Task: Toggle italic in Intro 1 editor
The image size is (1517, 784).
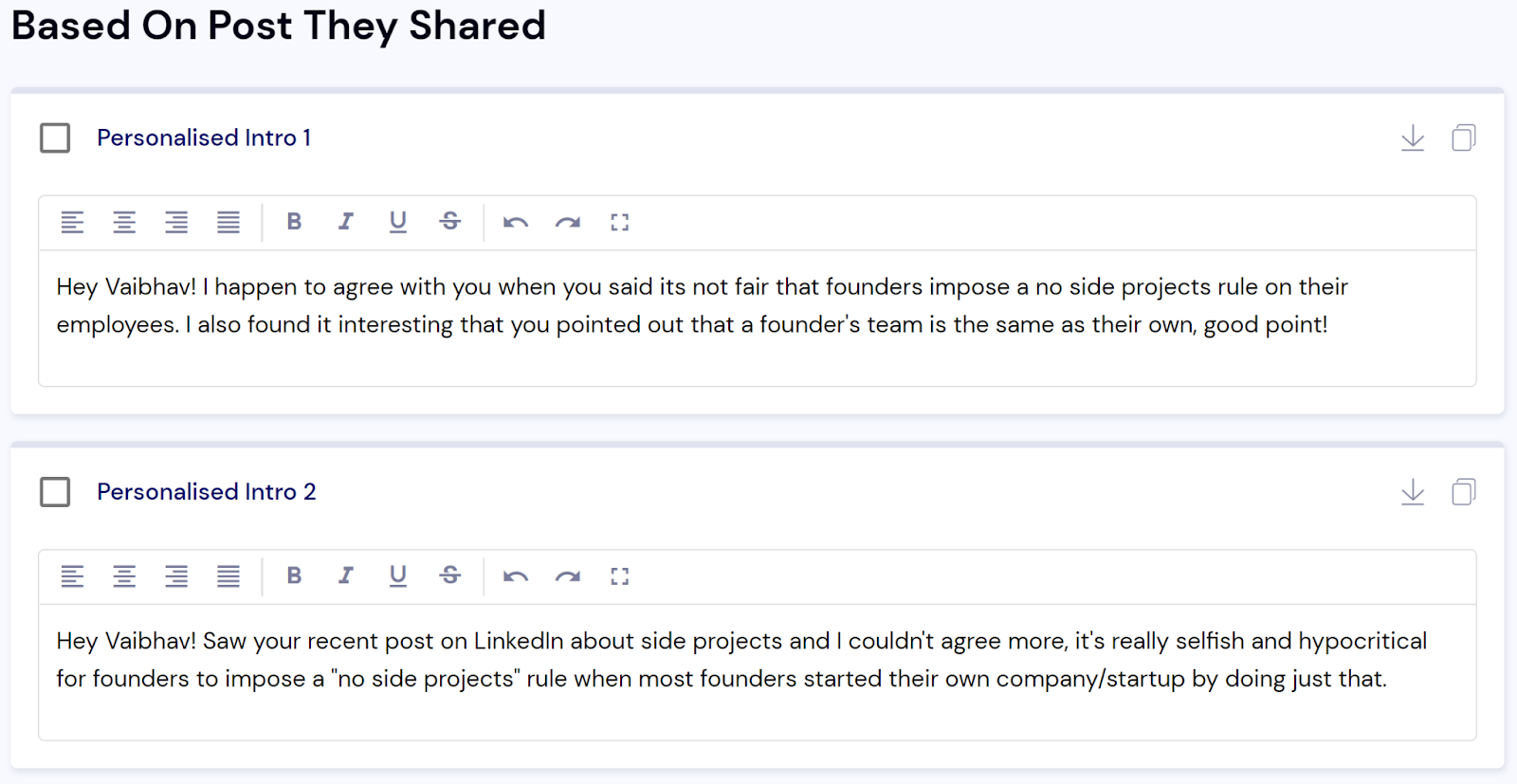Action: (346, 222)
